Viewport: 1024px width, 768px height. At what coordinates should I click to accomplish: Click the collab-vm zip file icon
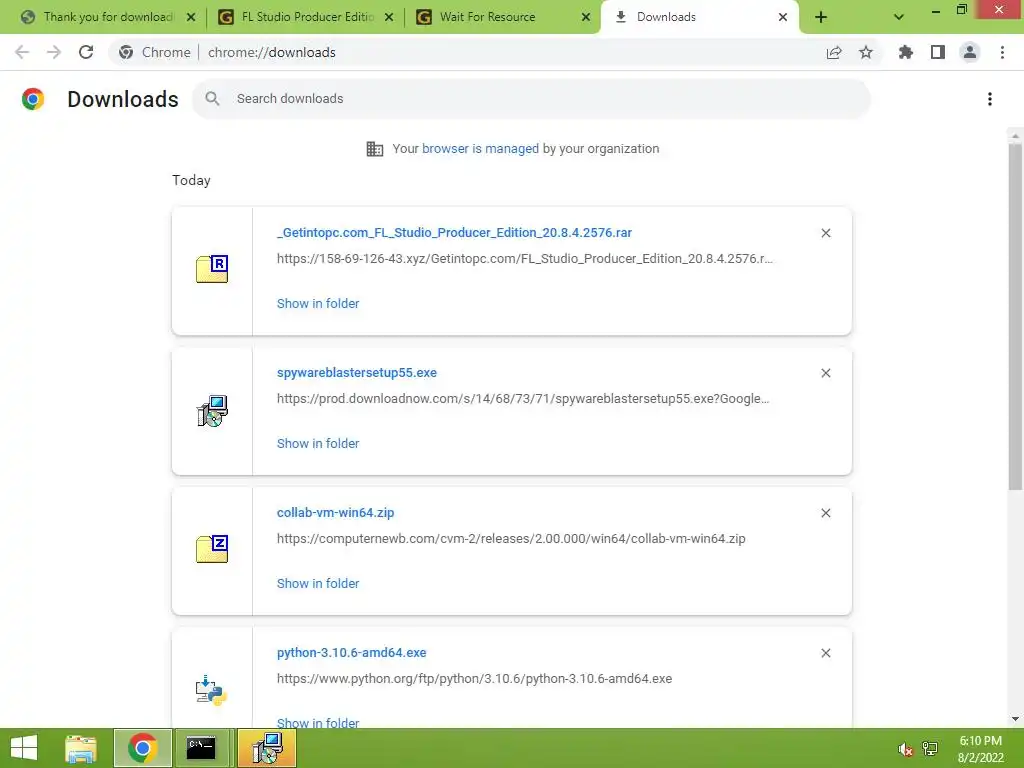tap(212, 549)
